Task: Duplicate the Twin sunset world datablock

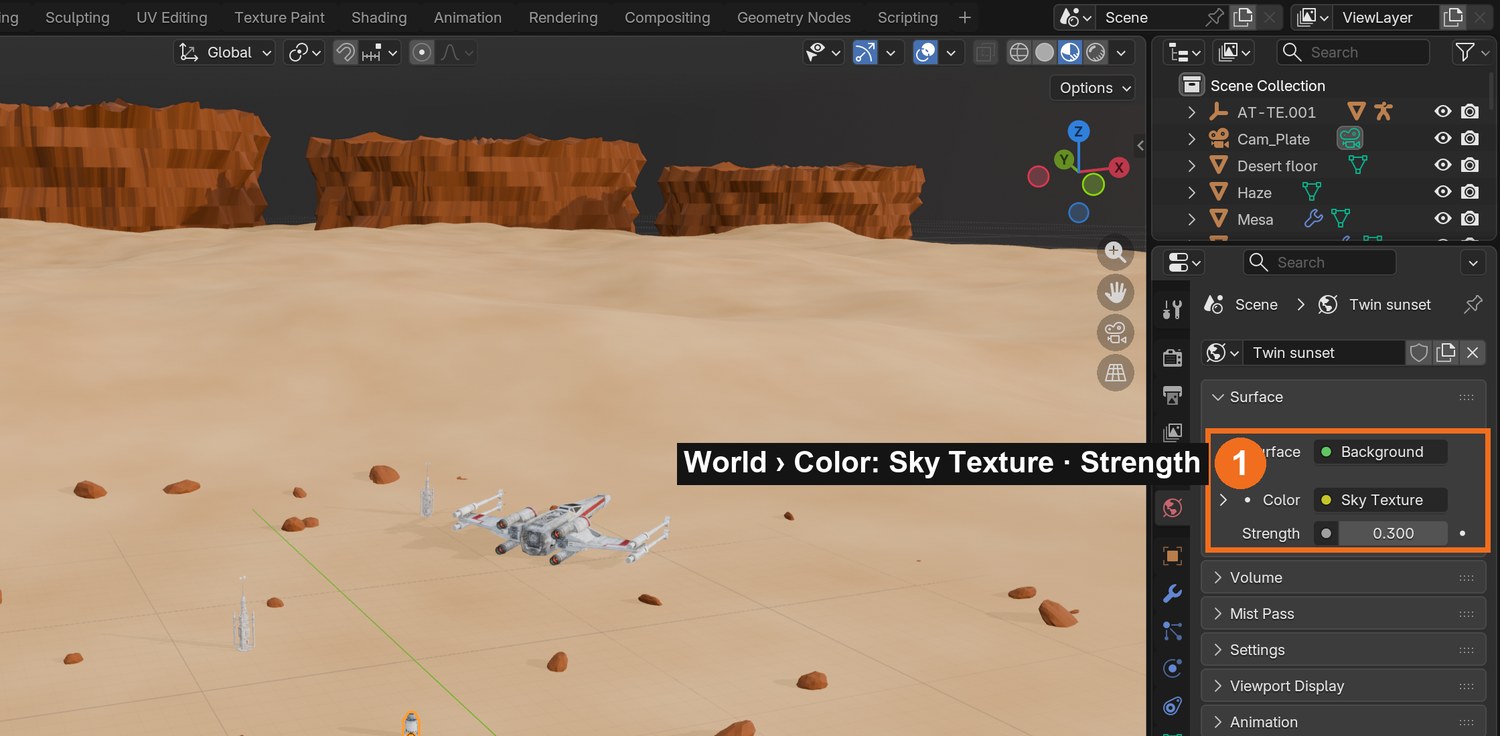Action: tap(1445, 352)
